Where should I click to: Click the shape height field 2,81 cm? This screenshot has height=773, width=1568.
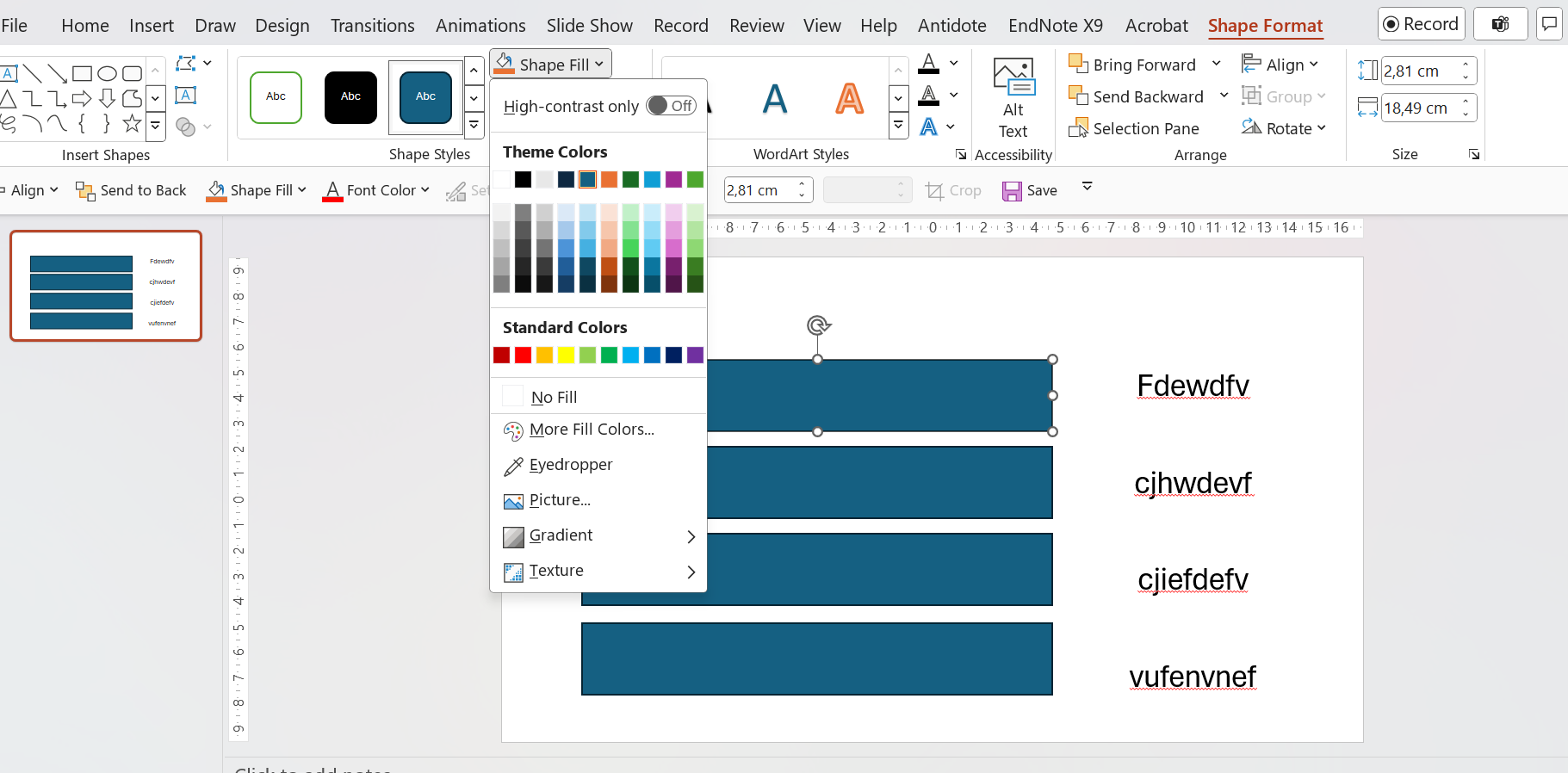tap(1421, 71)
